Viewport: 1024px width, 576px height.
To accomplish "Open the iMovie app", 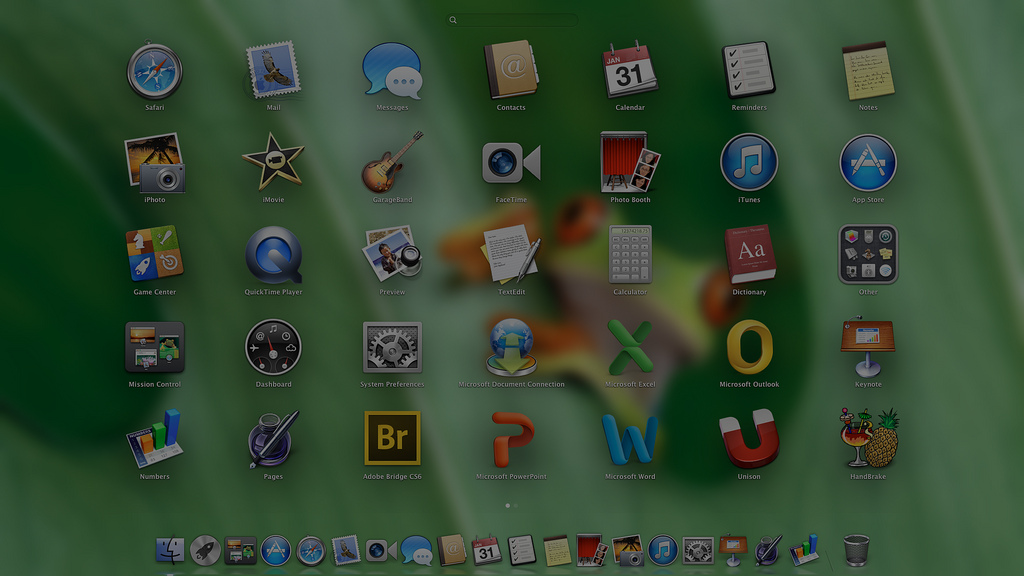I will coord(274,162).
